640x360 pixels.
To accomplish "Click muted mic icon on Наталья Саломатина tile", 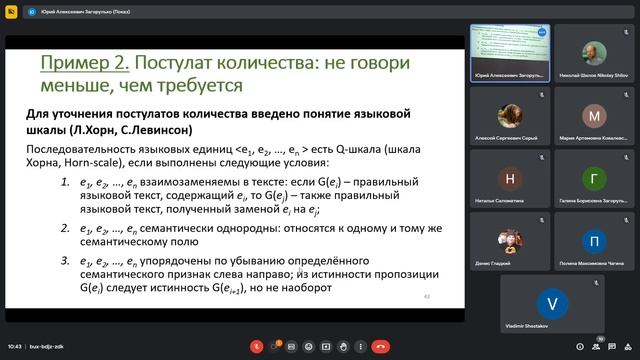I will point(542,158).
